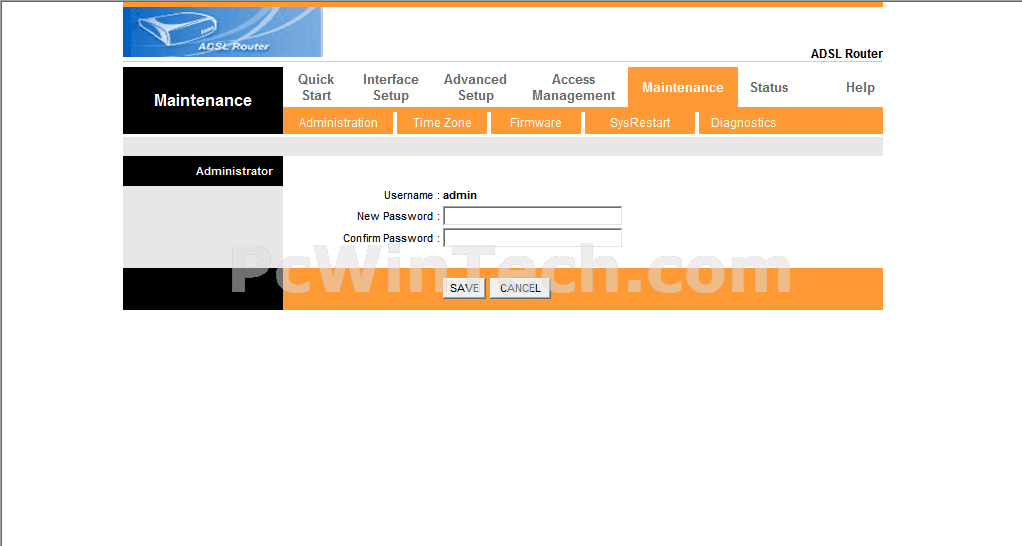Click the admin username value
This screenshot has height=546, width=1022.
[460, 195]
